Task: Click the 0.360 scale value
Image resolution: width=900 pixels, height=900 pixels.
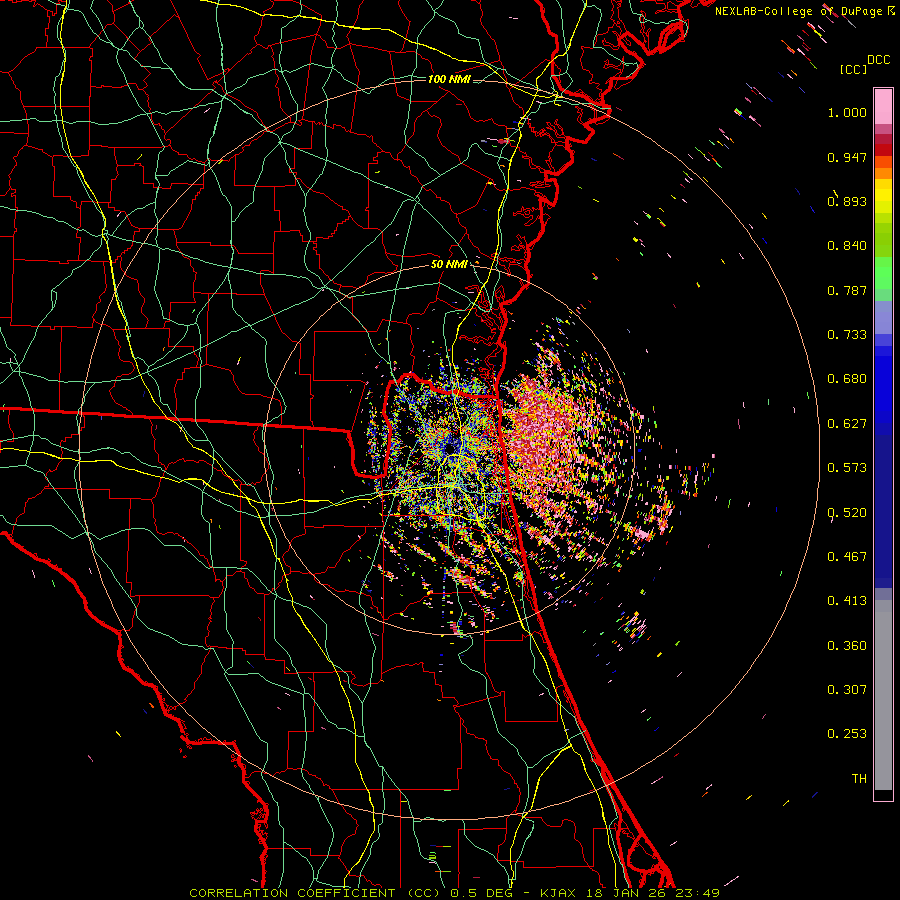Action: click(x=847, y=646)
